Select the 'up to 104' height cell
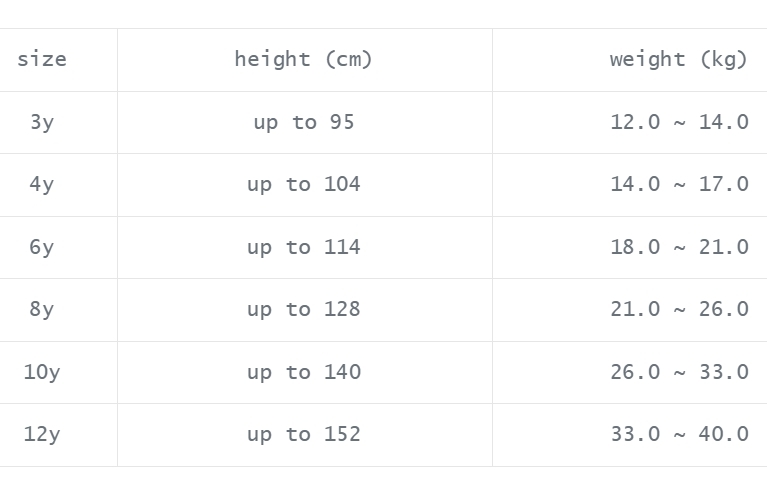Screen dimensions: 767x497 point(303,184)
